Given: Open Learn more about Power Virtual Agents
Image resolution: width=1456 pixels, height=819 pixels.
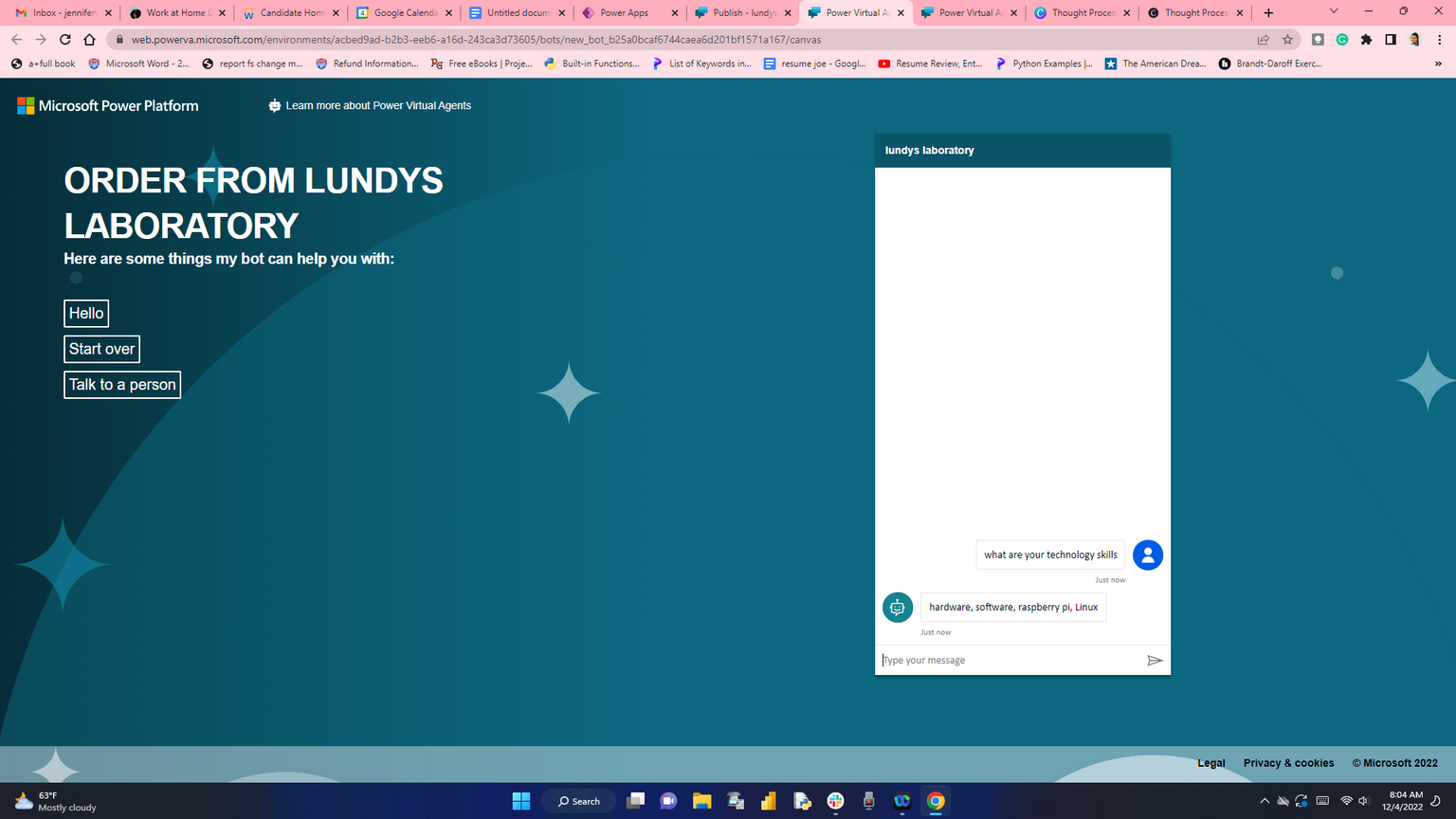Looking at the screenshot, I should coord(370,105).
